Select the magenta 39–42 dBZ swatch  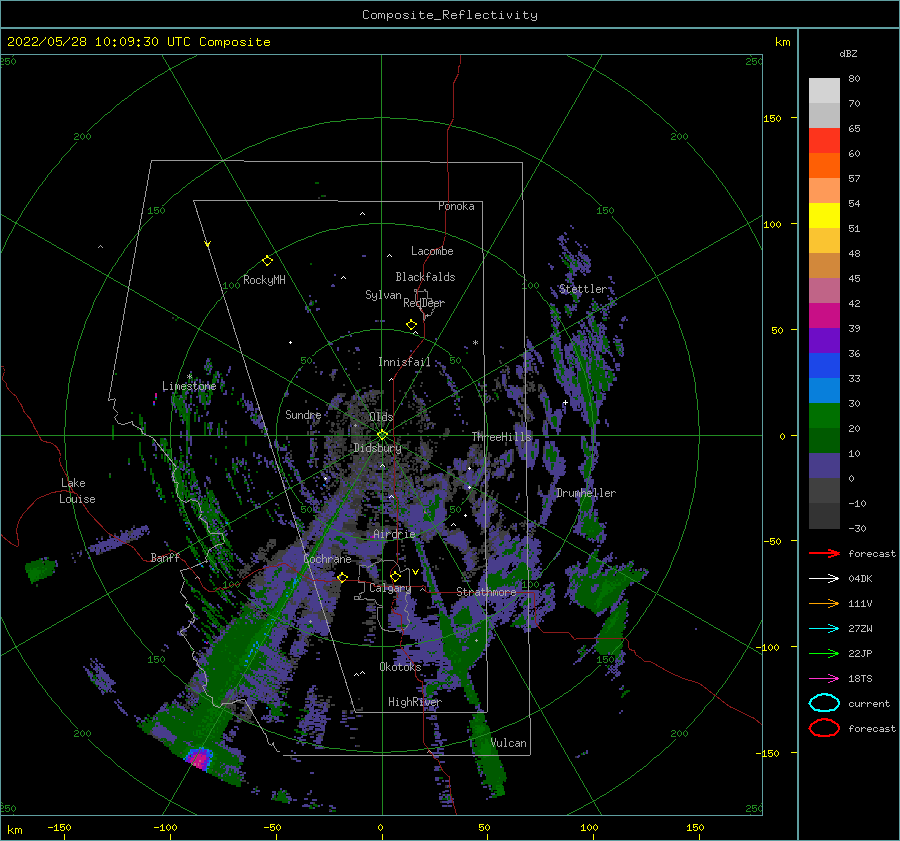coord(824,316)
